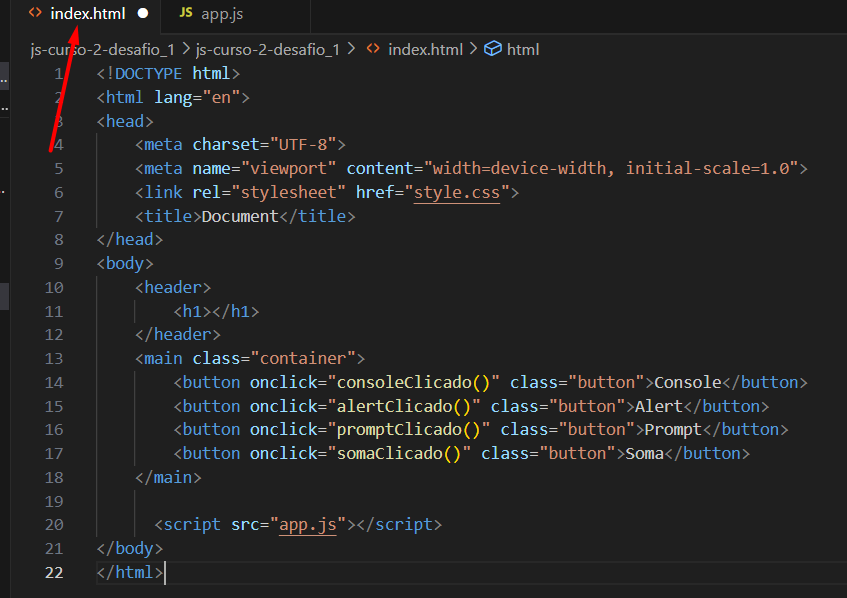
Task: Click the closing head tag
Action: [x=130, y=240]
